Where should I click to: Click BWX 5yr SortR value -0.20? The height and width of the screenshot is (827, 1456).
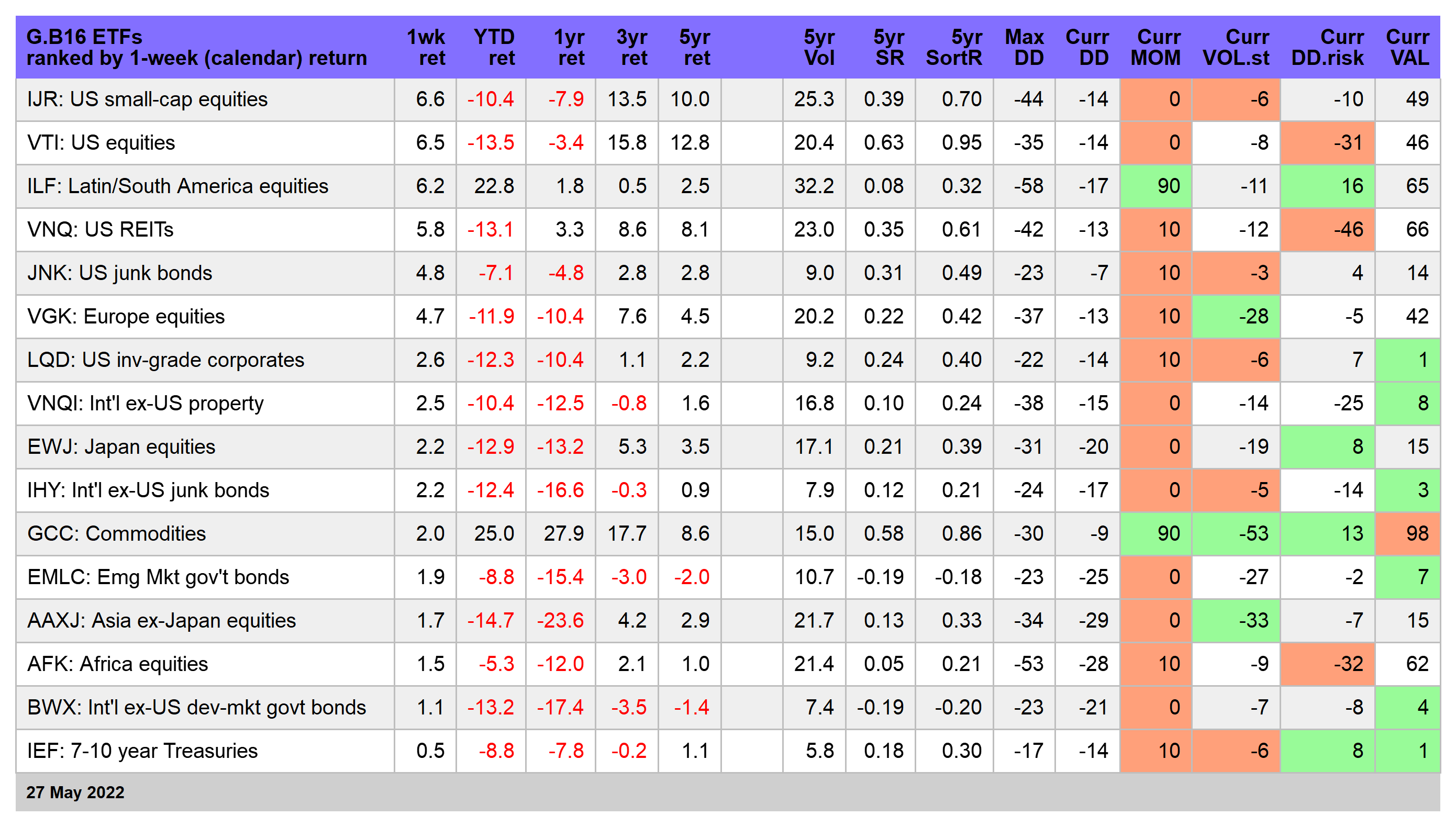(x=958, y=708)
